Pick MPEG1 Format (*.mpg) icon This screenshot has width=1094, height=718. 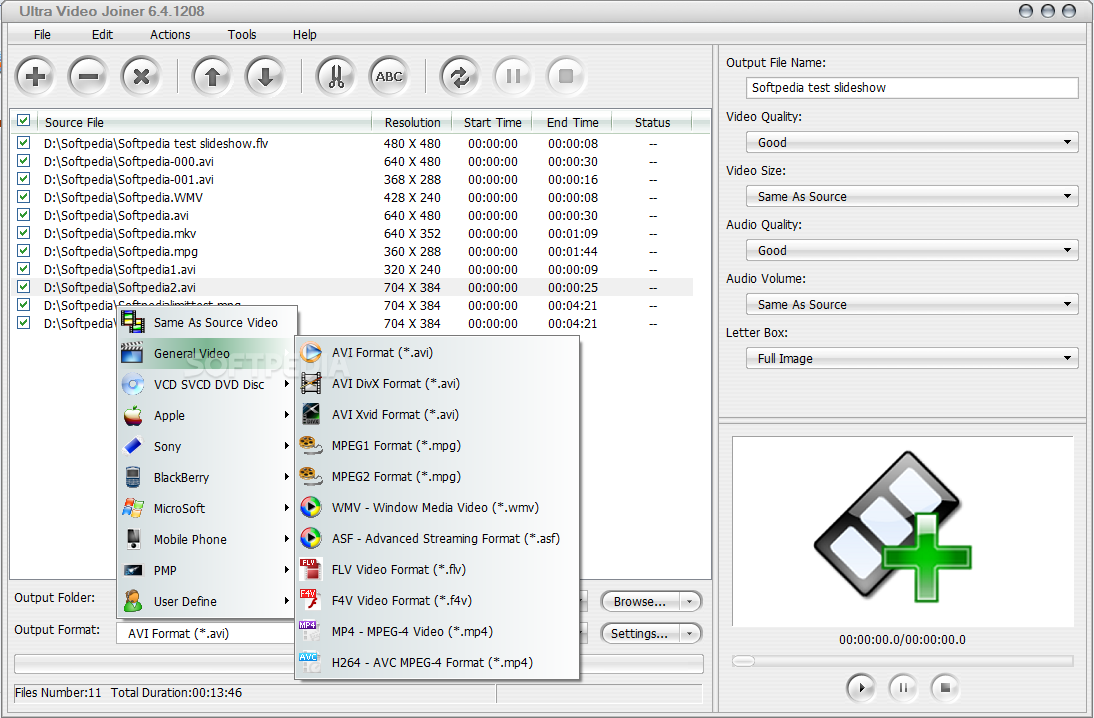(x=310, y=445)
